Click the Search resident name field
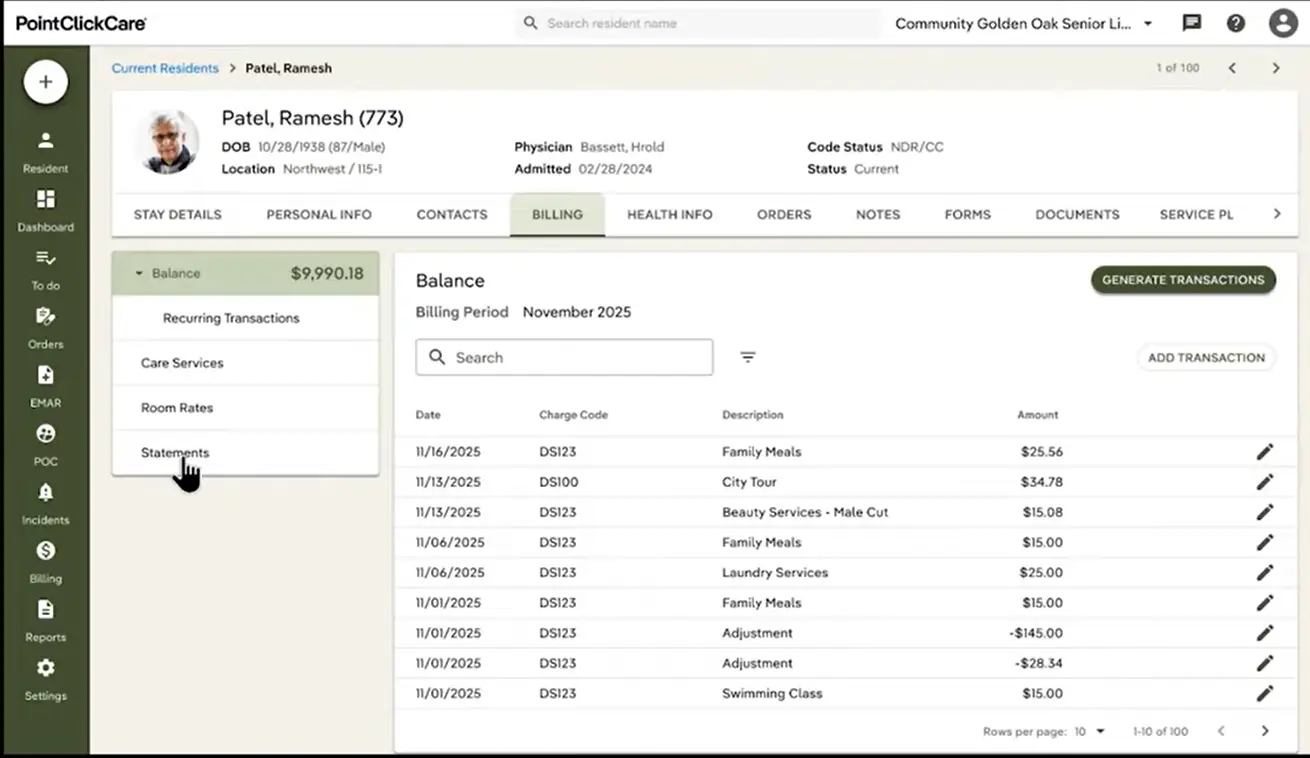Image resolution: width=1310 pixels, height=758 pixels. tap(698, 23)
